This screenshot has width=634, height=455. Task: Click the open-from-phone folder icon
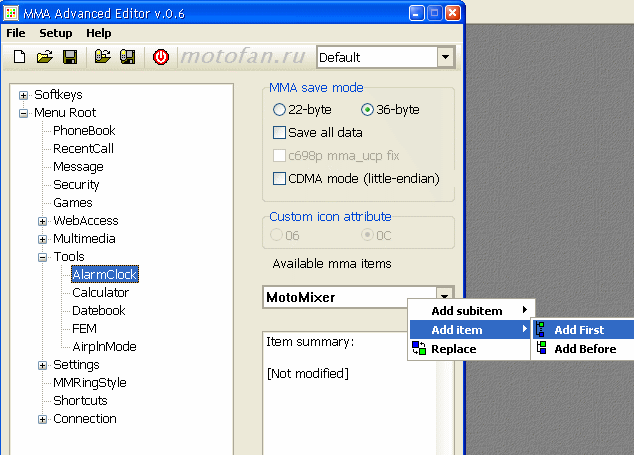(x=102, y=57)
